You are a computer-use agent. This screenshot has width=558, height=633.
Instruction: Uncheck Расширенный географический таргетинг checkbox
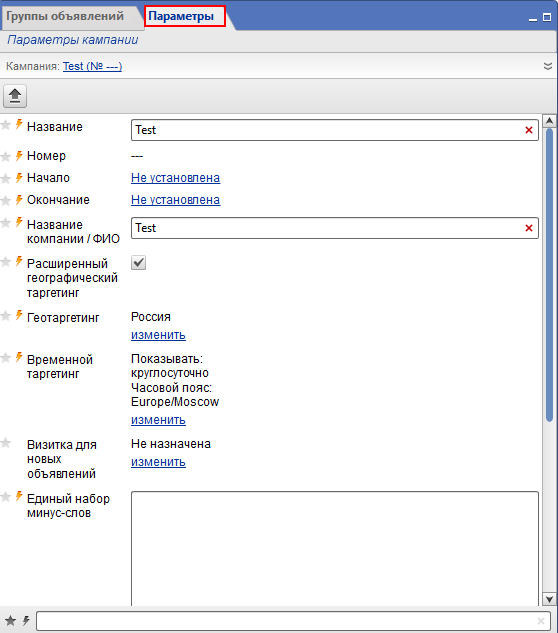[x=138, y=263]
